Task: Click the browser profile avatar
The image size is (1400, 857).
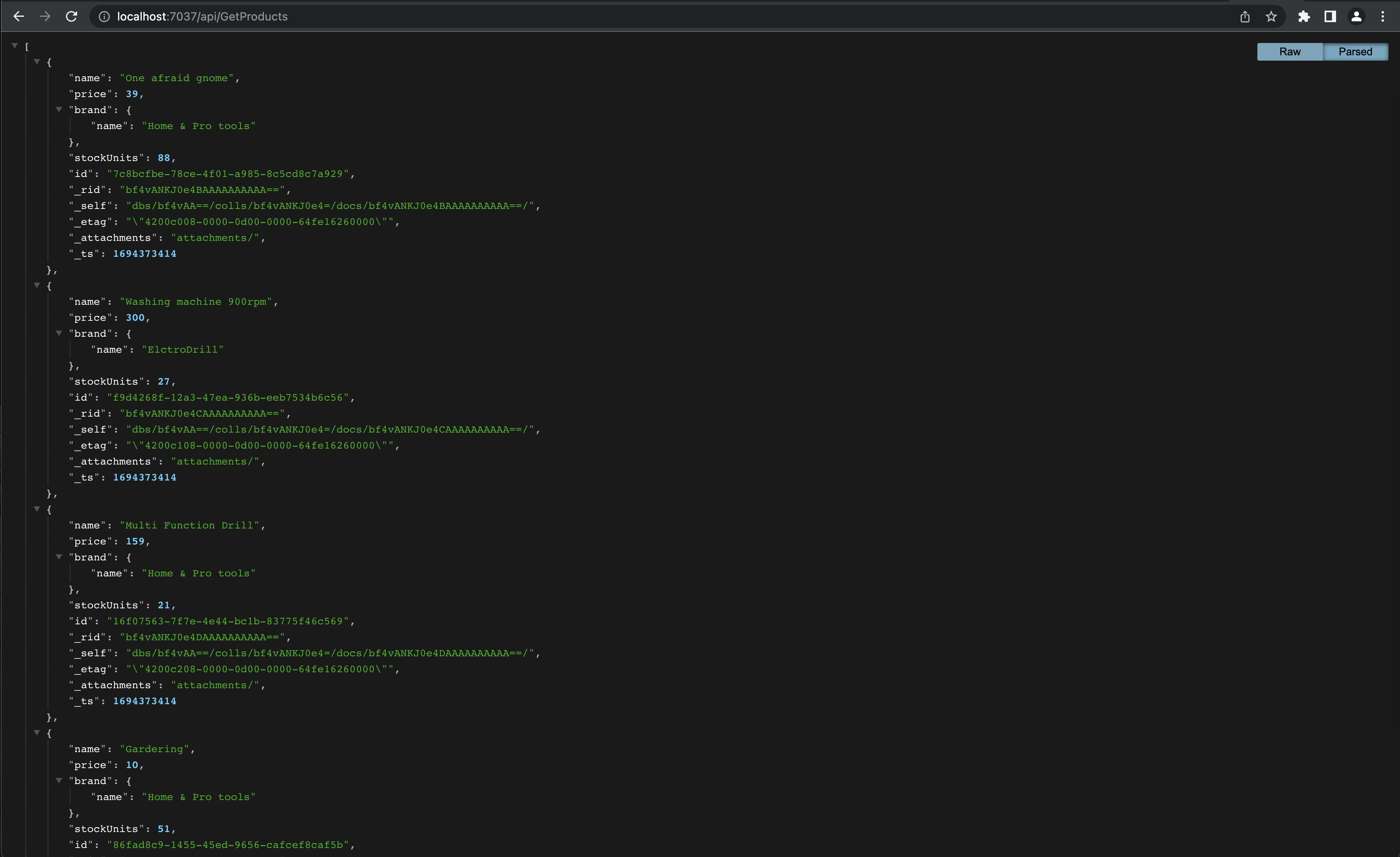Action: click(x=1356, y=16)
